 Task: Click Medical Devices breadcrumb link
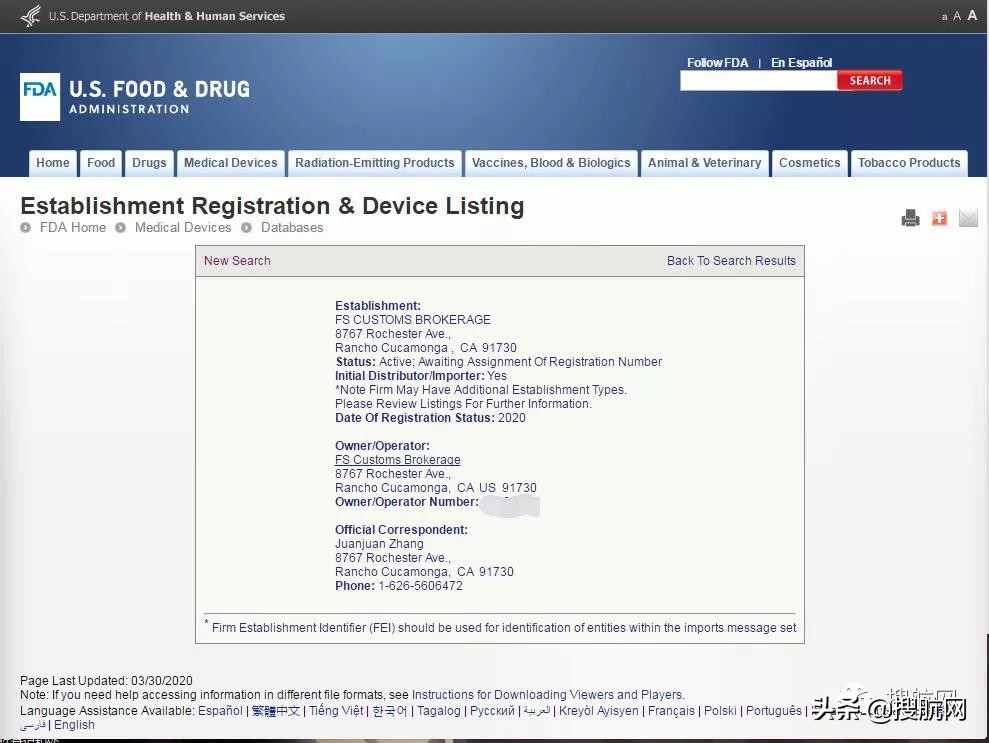point(183,228)
